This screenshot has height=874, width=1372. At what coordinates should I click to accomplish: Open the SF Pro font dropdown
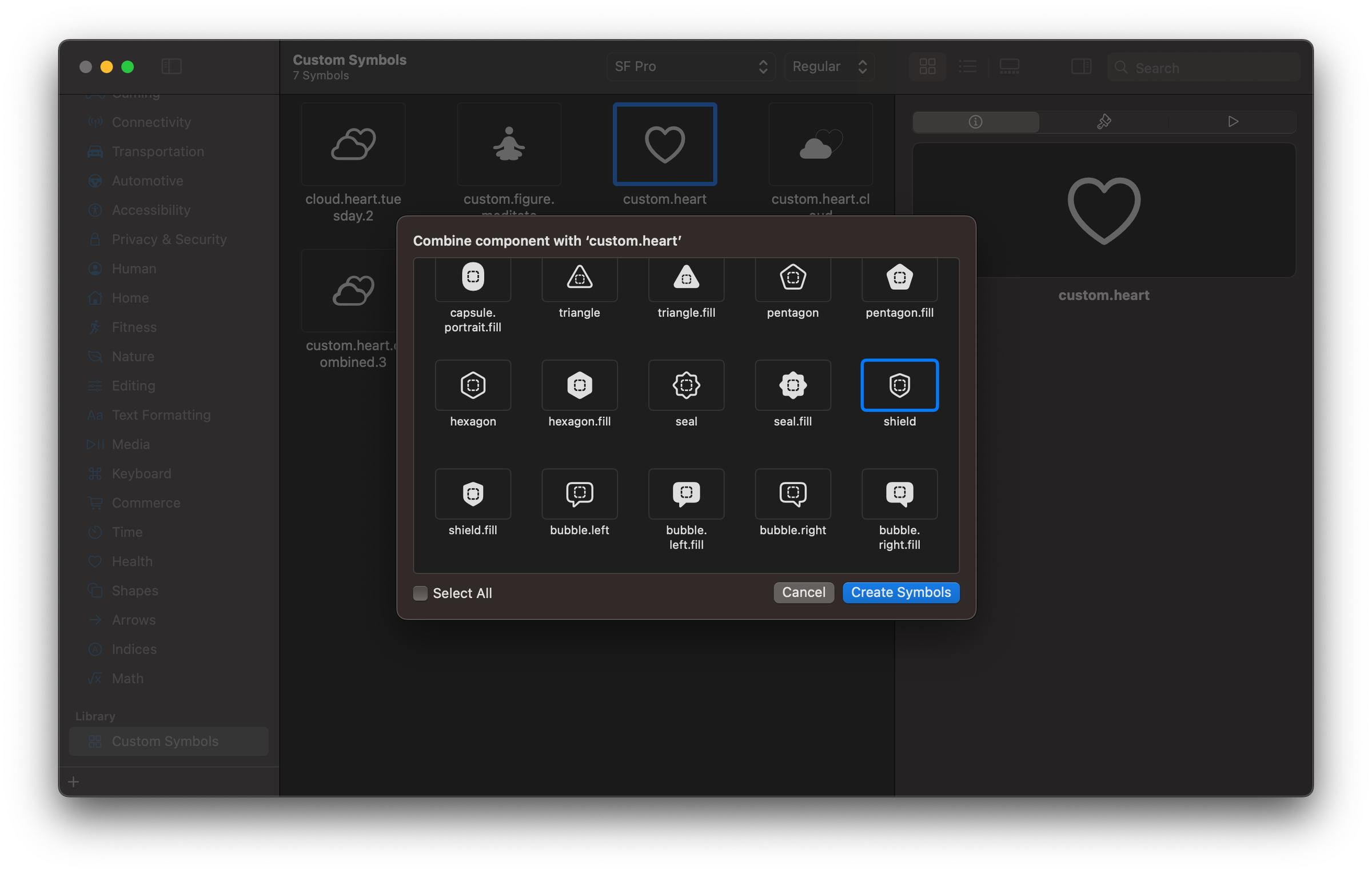point(691,66)
